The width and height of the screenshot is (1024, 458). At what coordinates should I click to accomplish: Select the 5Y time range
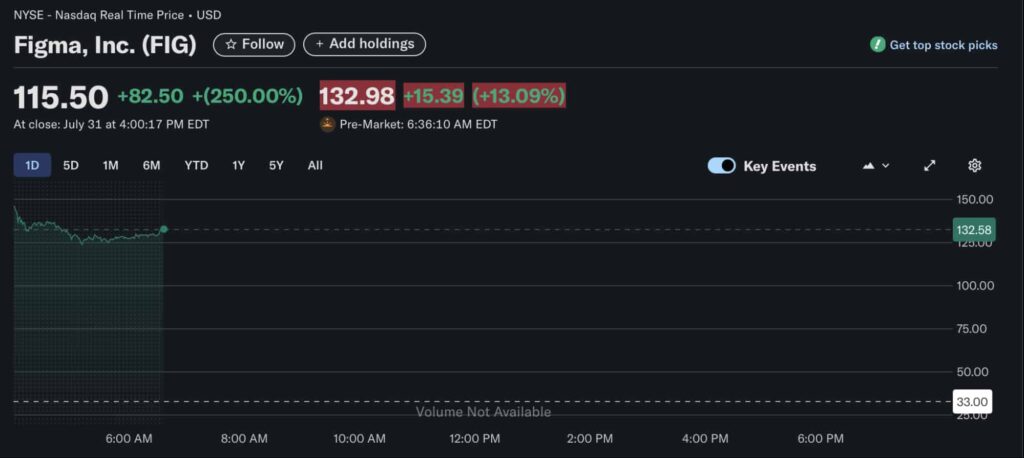click(x=276, y=165)
